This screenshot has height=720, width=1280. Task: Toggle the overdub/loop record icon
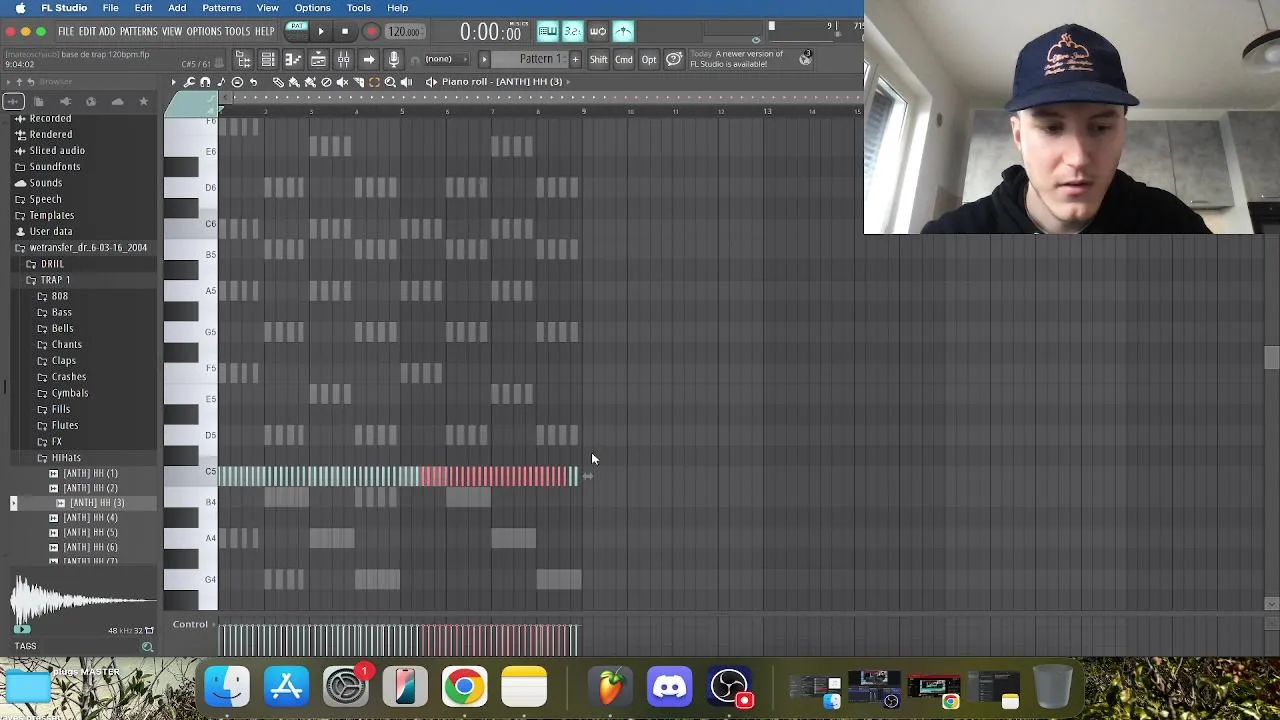[598, 32]
